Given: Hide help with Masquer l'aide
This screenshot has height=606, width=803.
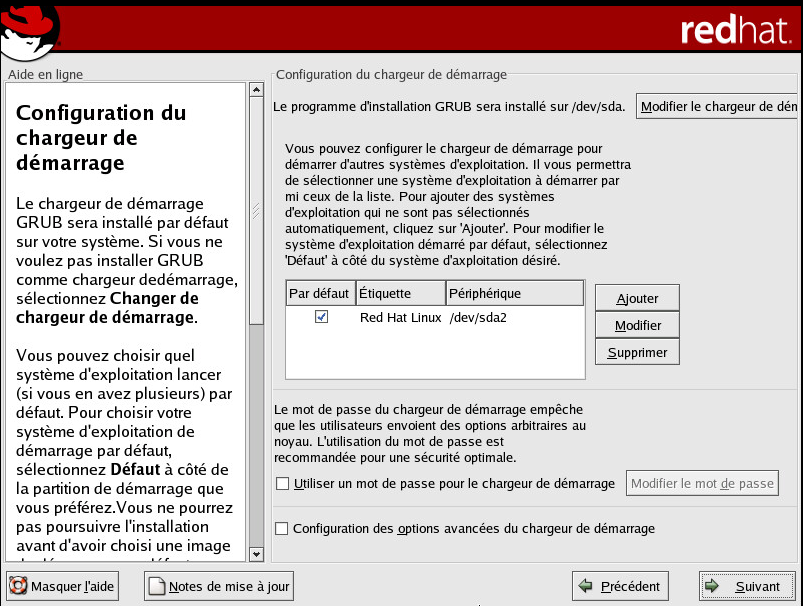Looking at the screenshot, I should tap(62, 586).
